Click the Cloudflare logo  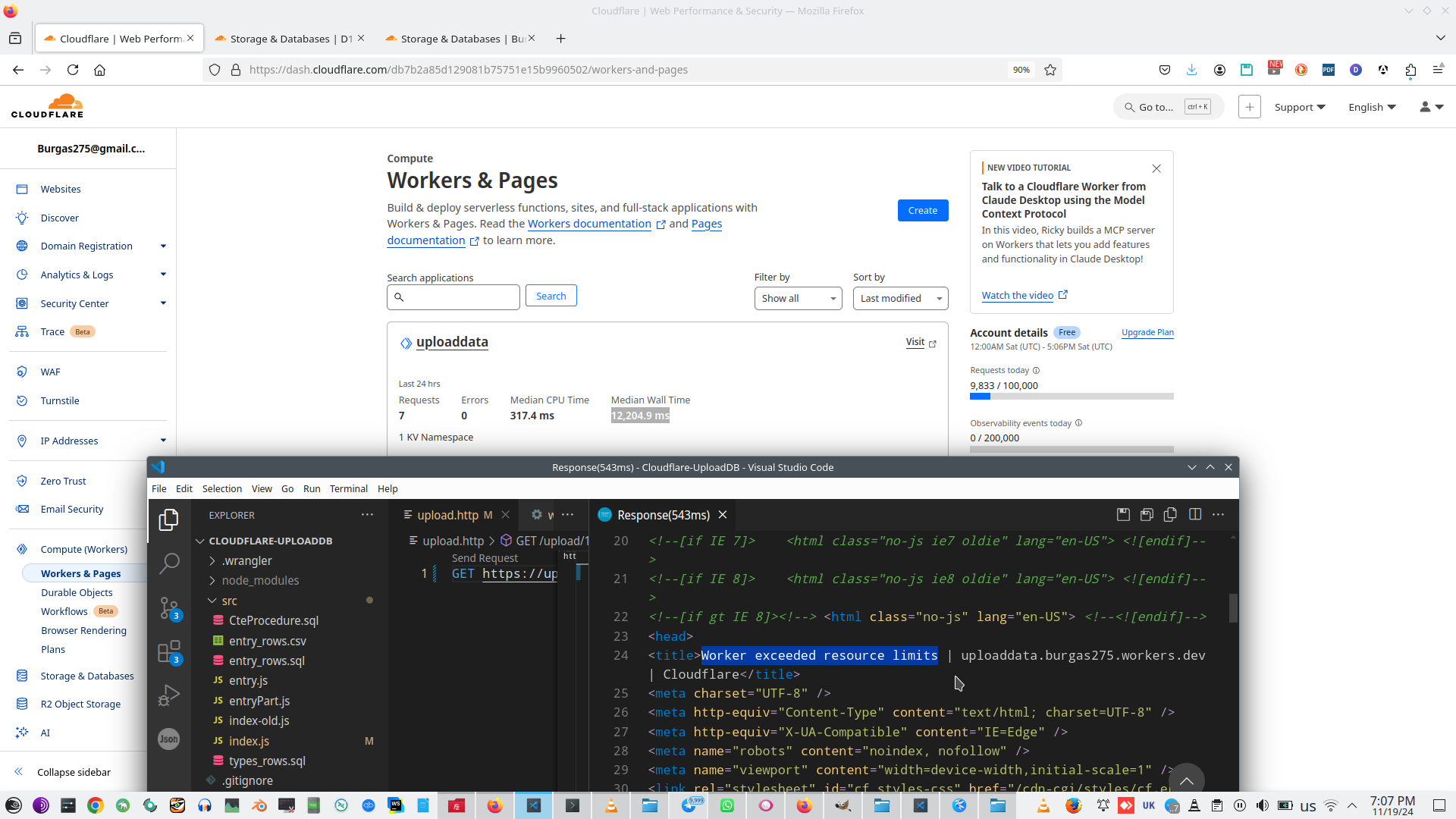point(48,105)
